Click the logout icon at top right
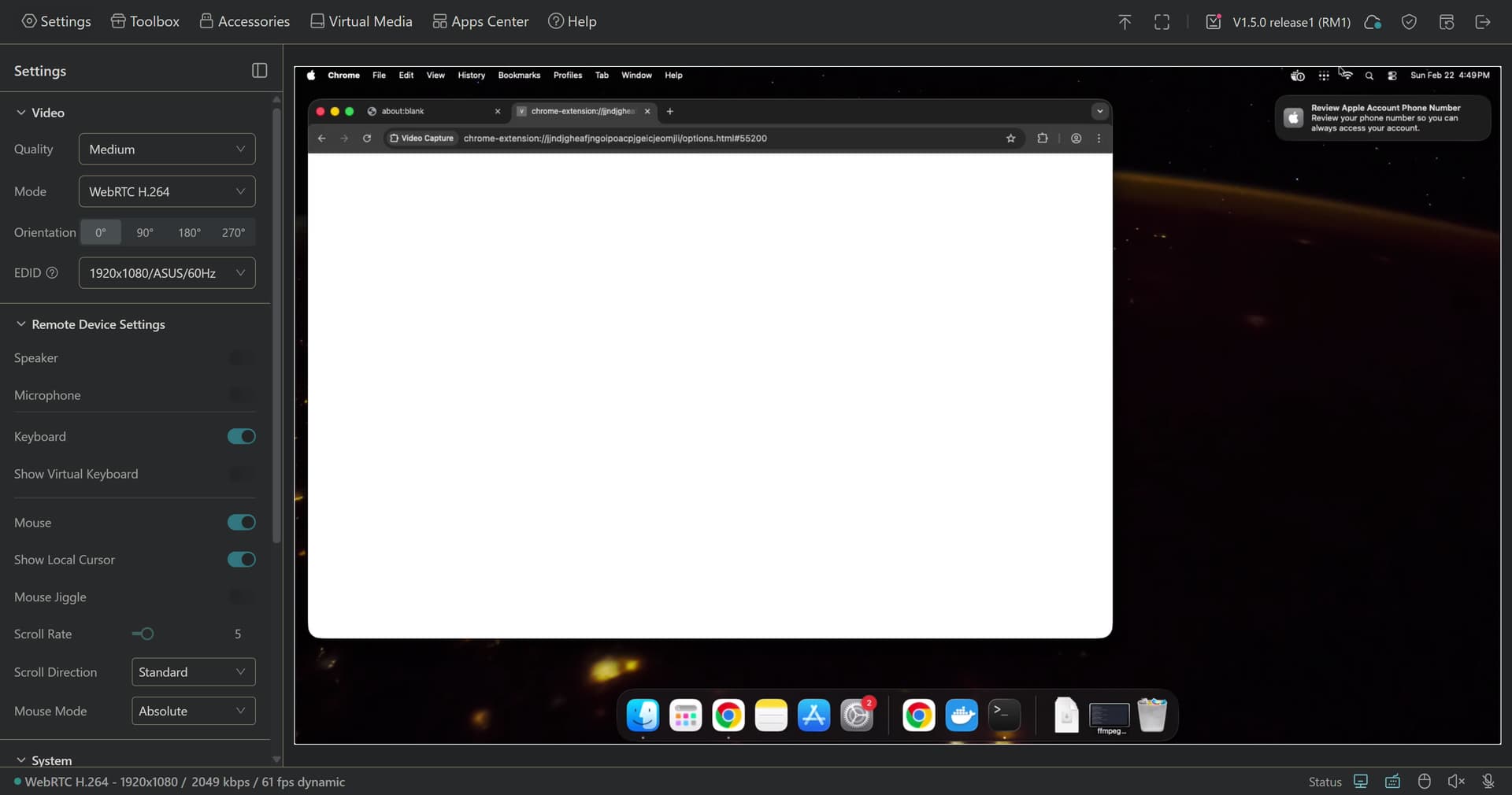1512x795 pixels. 1482,22
